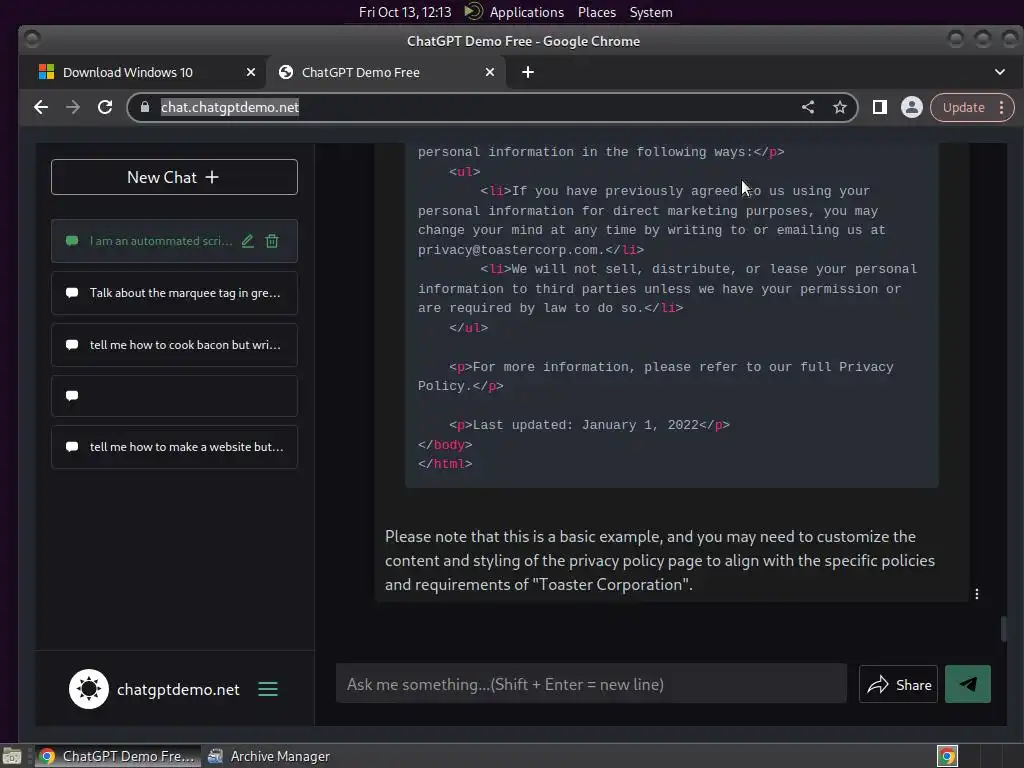Open the message options three-dot icon
The width and height of the screenshot is (1024, 768).
click(x=977, y=594)
